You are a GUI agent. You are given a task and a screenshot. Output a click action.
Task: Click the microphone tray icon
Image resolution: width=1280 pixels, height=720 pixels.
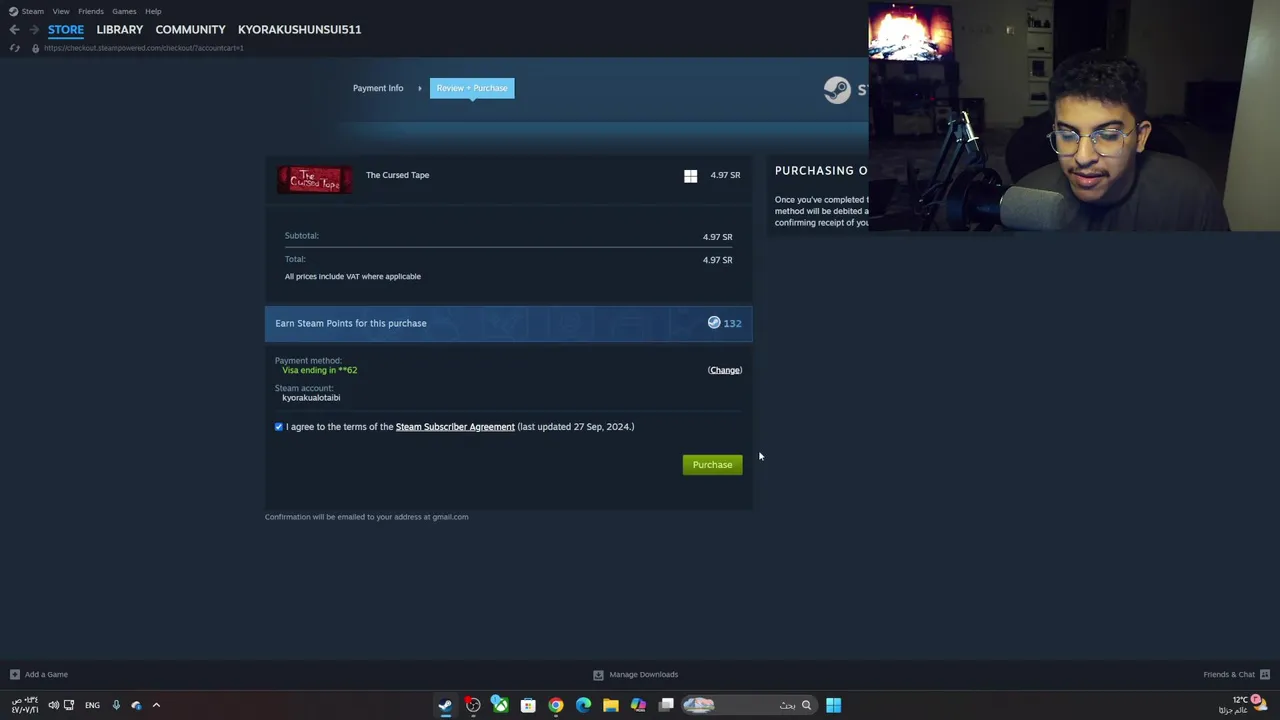[116, 705]
